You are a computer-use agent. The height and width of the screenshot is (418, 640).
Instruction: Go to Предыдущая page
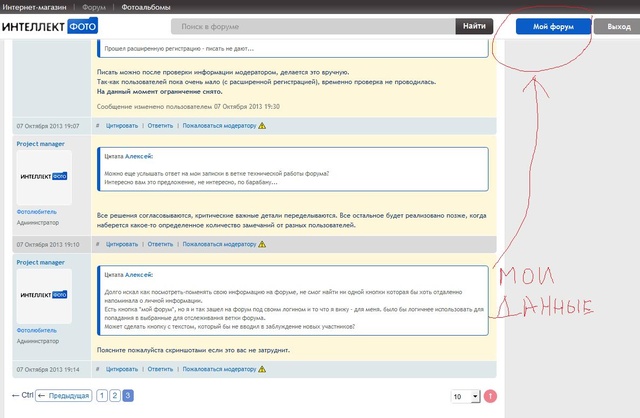(x=63, y=396)
